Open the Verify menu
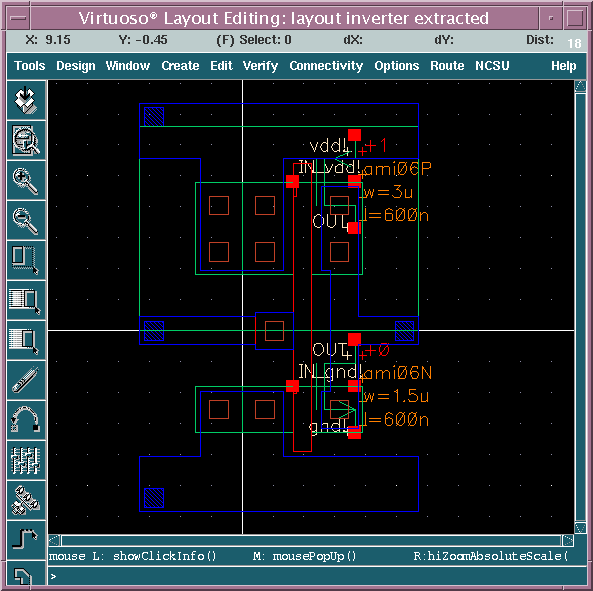593x591 pixels. [260, 66]
